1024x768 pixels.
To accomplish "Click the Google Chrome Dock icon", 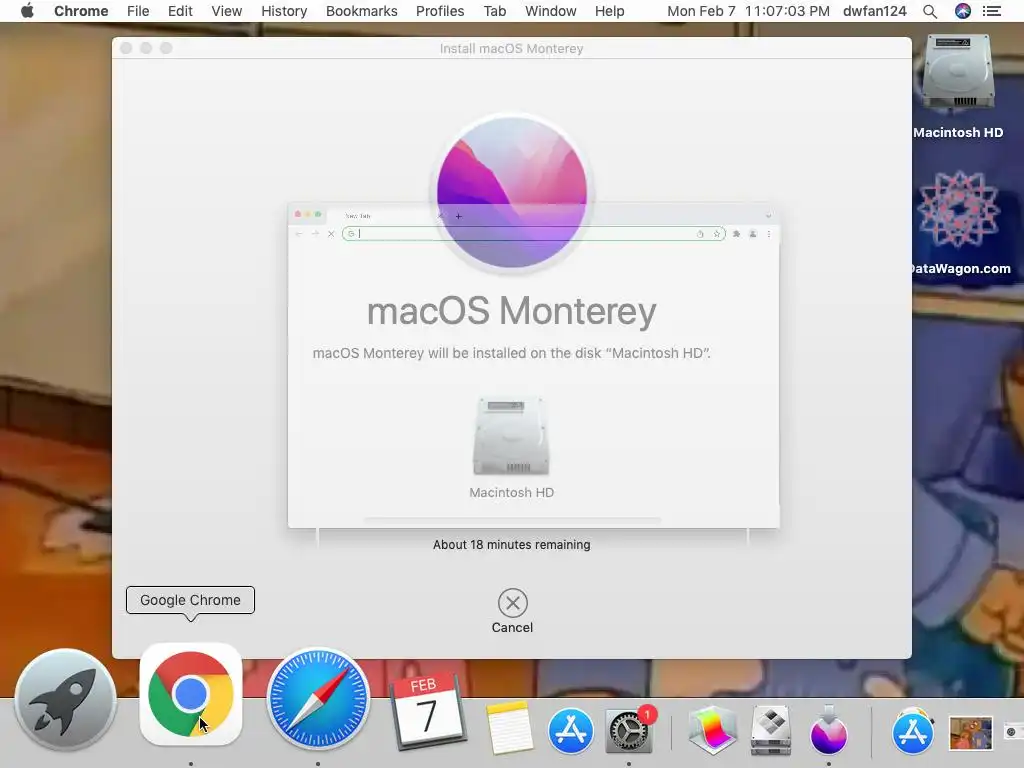I will (x=191, y=694).
